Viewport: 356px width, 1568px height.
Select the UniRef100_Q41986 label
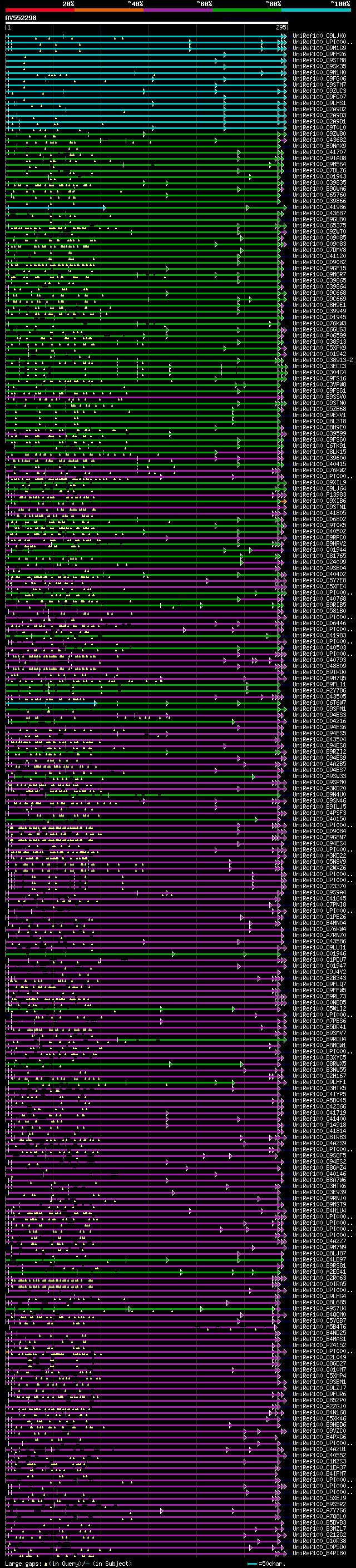tap(319, 207)
